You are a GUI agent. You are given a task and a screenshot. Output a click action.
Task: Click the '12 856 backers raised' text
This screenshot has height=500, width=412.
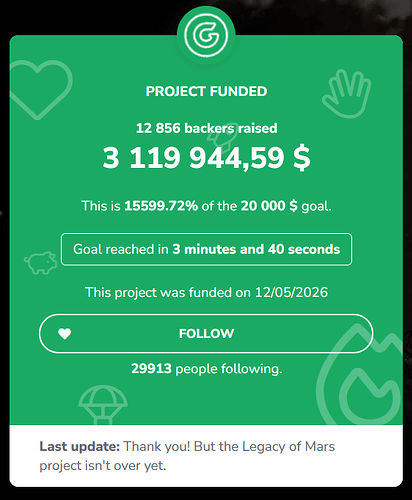pos(206,128)
